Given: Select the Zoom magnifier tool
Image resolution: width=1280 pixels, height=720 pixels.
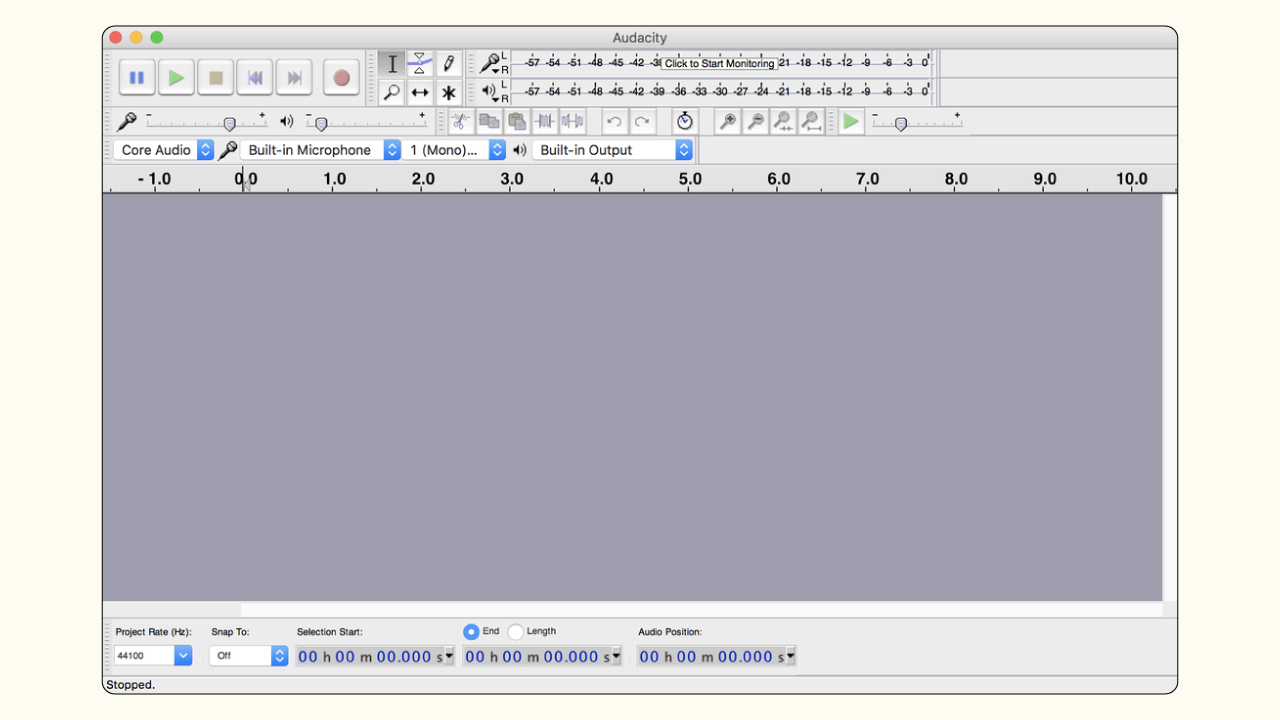Looking at the screenshot, I should pyautogui.click(x=392, y=93).
